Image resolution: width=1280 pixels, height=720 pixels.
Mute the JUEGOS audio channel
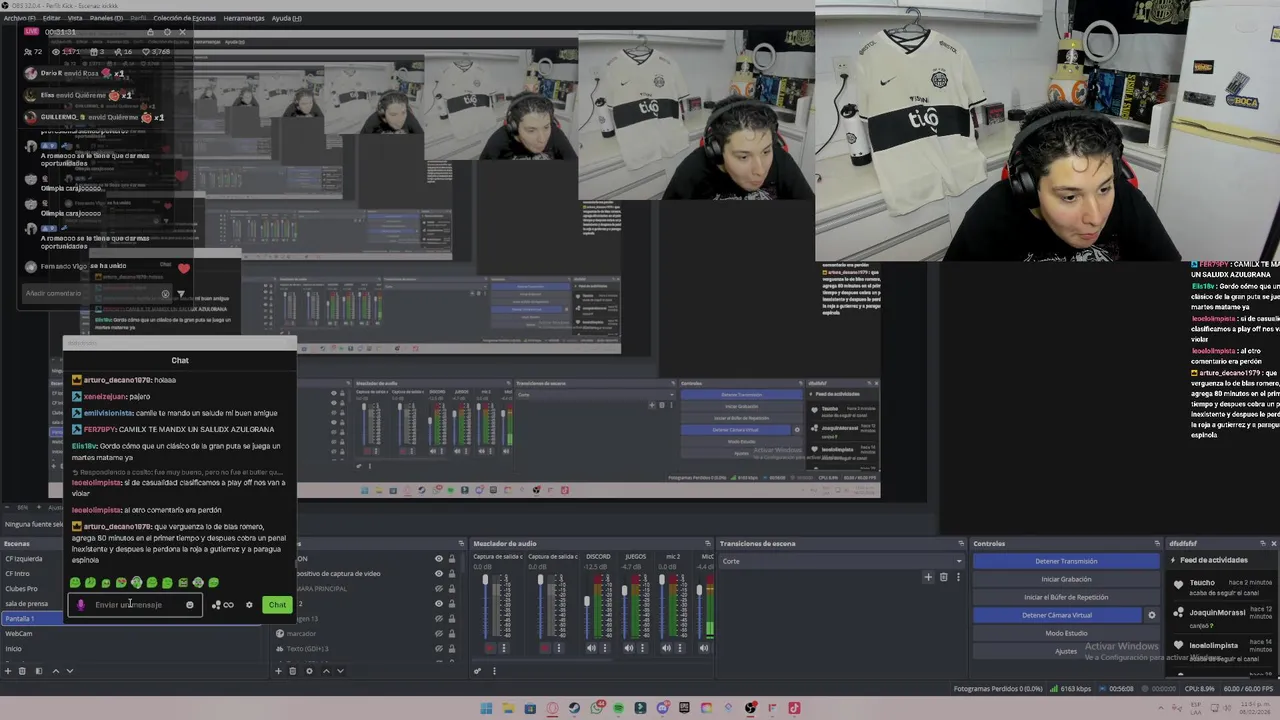(x=629, y=648)
